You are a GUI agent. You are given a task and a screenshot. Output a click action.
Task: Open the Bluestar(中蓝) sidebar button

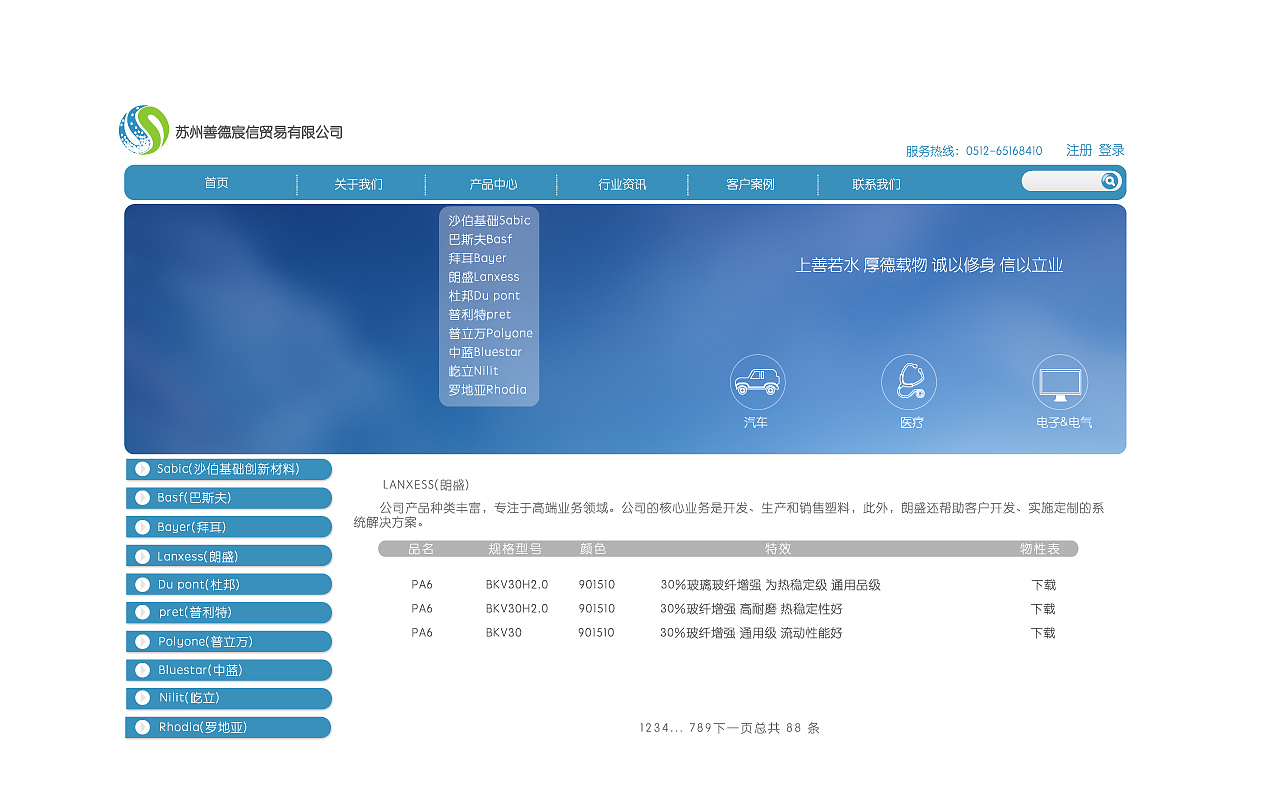[228, 670]
